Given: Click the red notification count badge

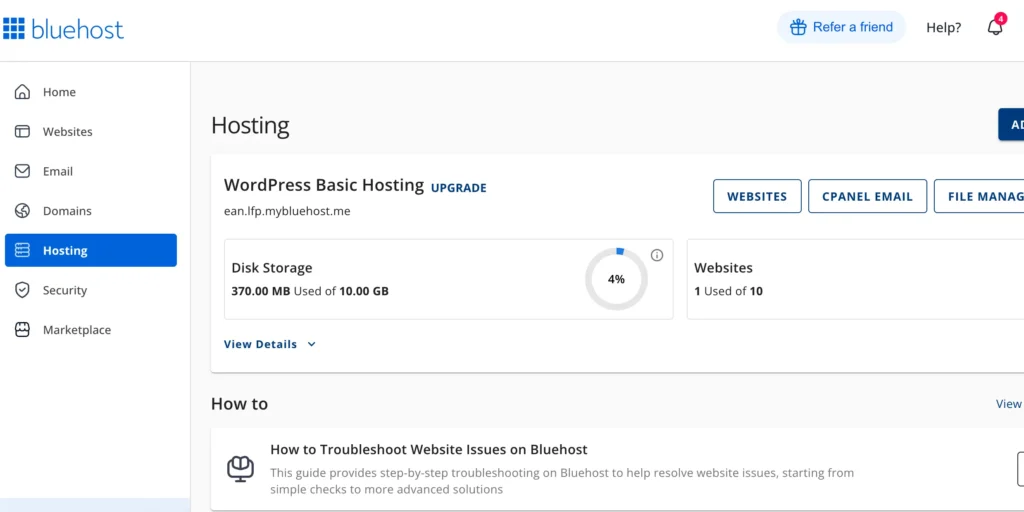Looking at the screenshot, I should click(1000, 18).
